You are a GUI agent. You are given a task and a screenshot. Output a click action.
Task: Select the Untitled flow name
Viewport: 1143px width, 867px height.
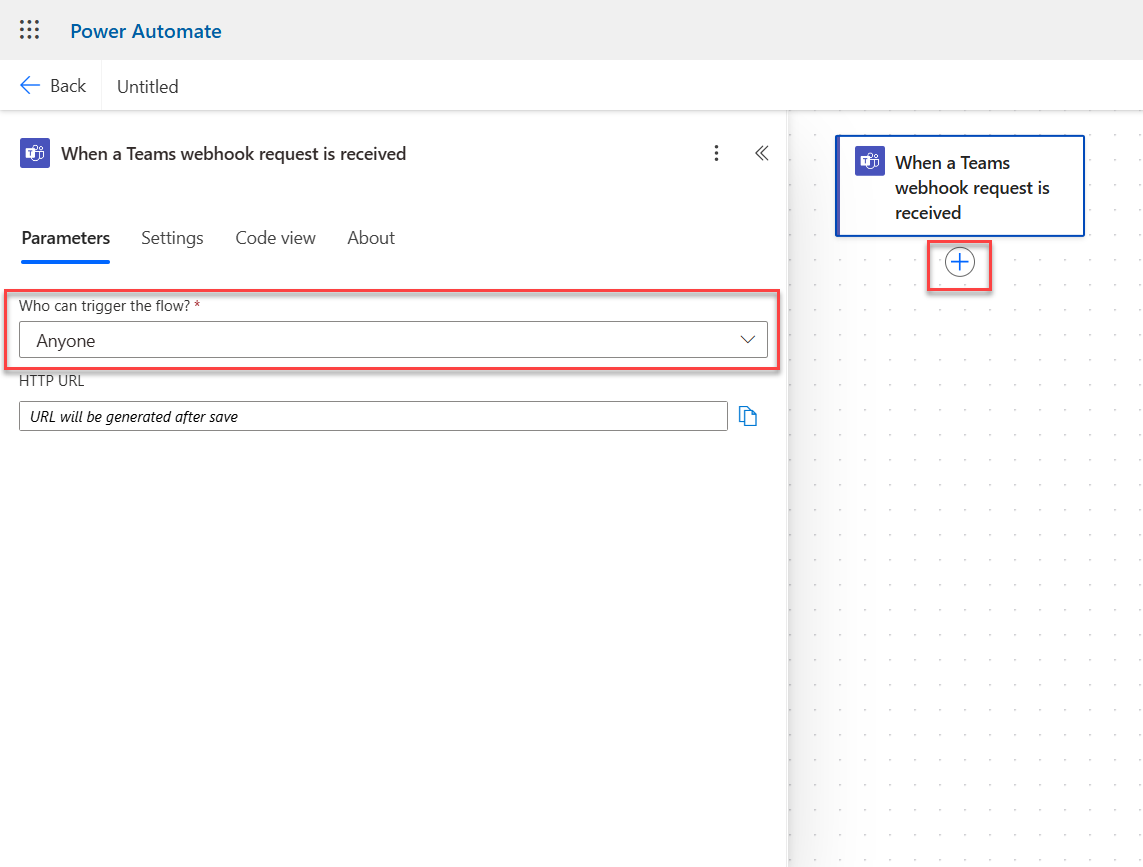[148, 87]
